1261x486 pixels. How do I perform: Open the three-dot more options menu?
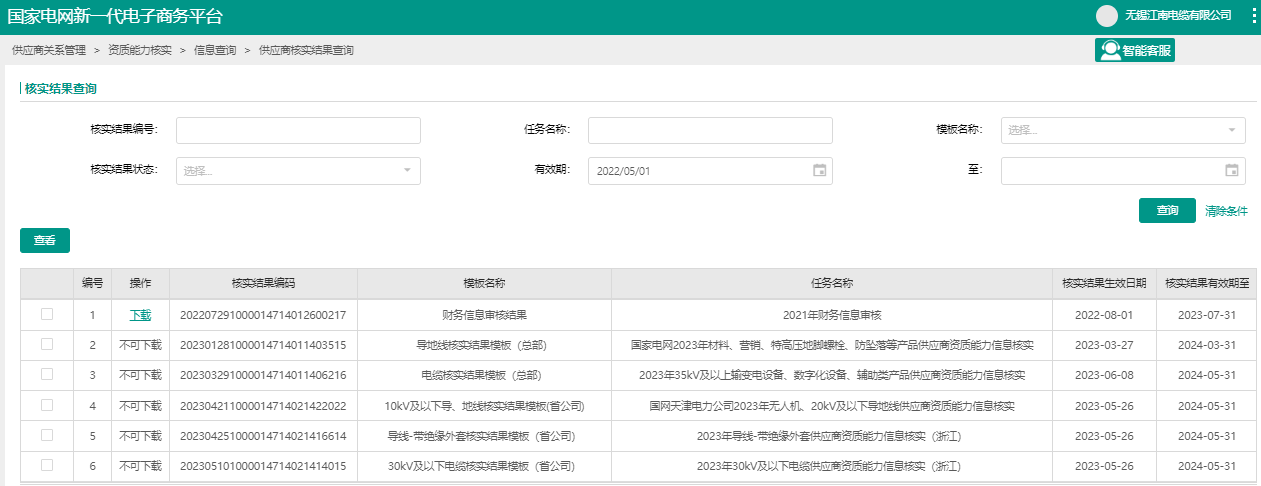(x=1253, y=16)
